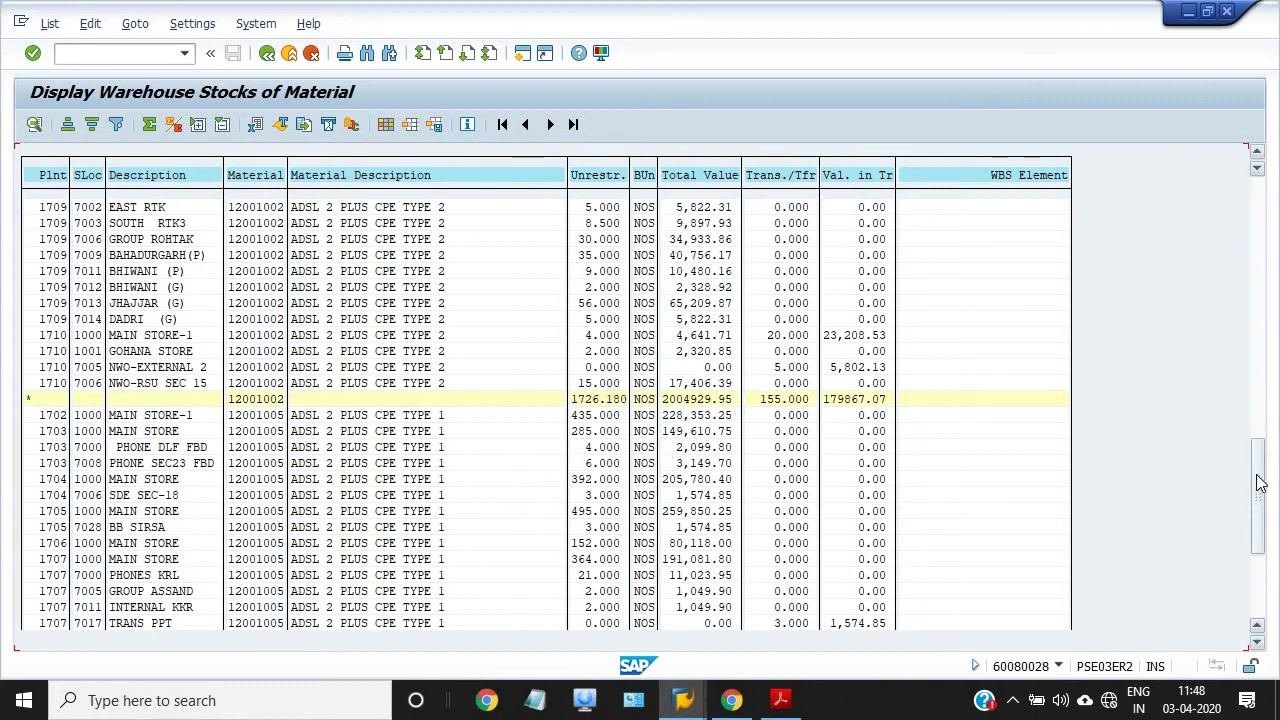The width and height of the screenshot is (1280, 720).
Task: Click the Windows taskbar search box
Action: tap(220, 700)
